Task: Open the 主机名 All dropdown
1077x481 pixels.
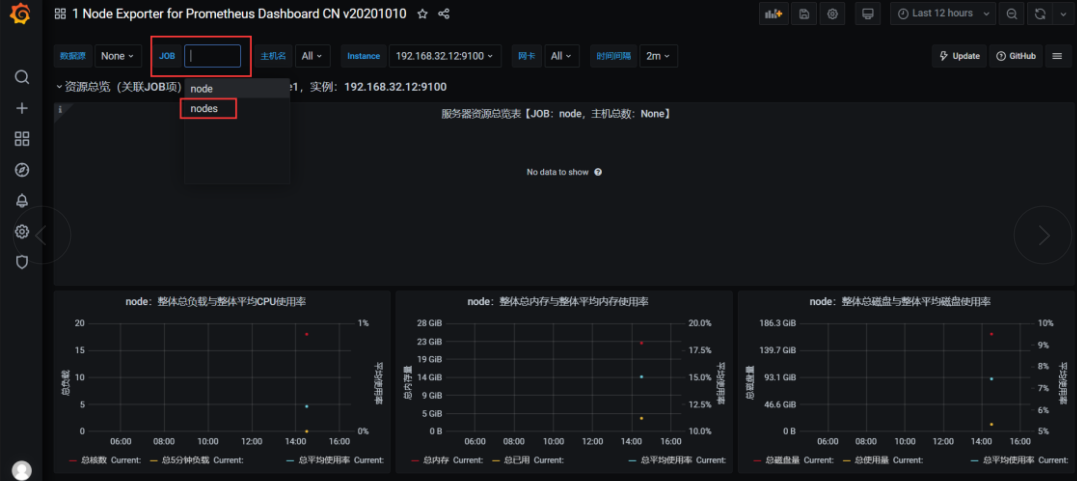Action: point(313,56)
